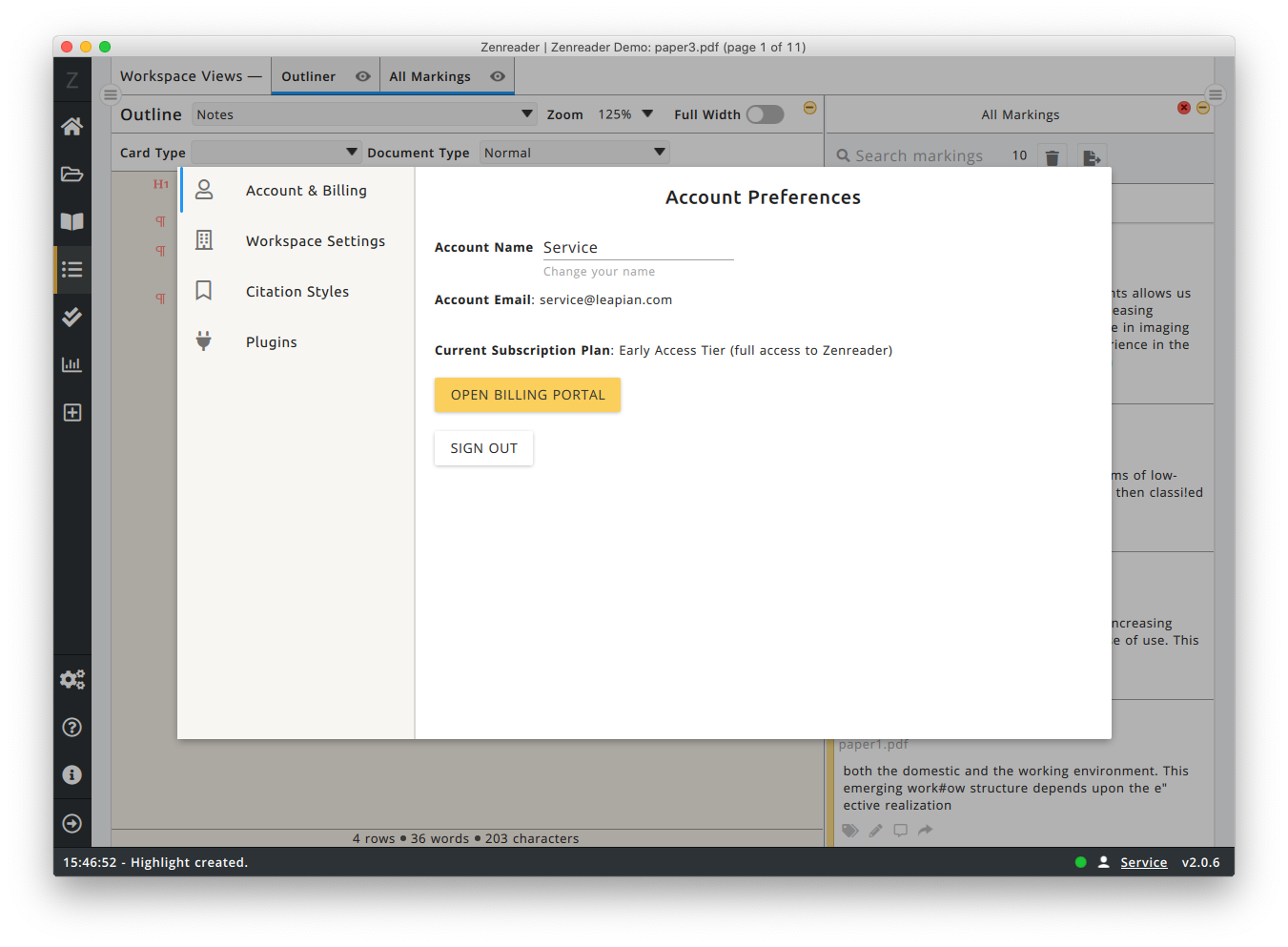Click the tag icon under paper1.pdf marking
This screenshot has height=947, width=1288.
[x=850, y=831]
